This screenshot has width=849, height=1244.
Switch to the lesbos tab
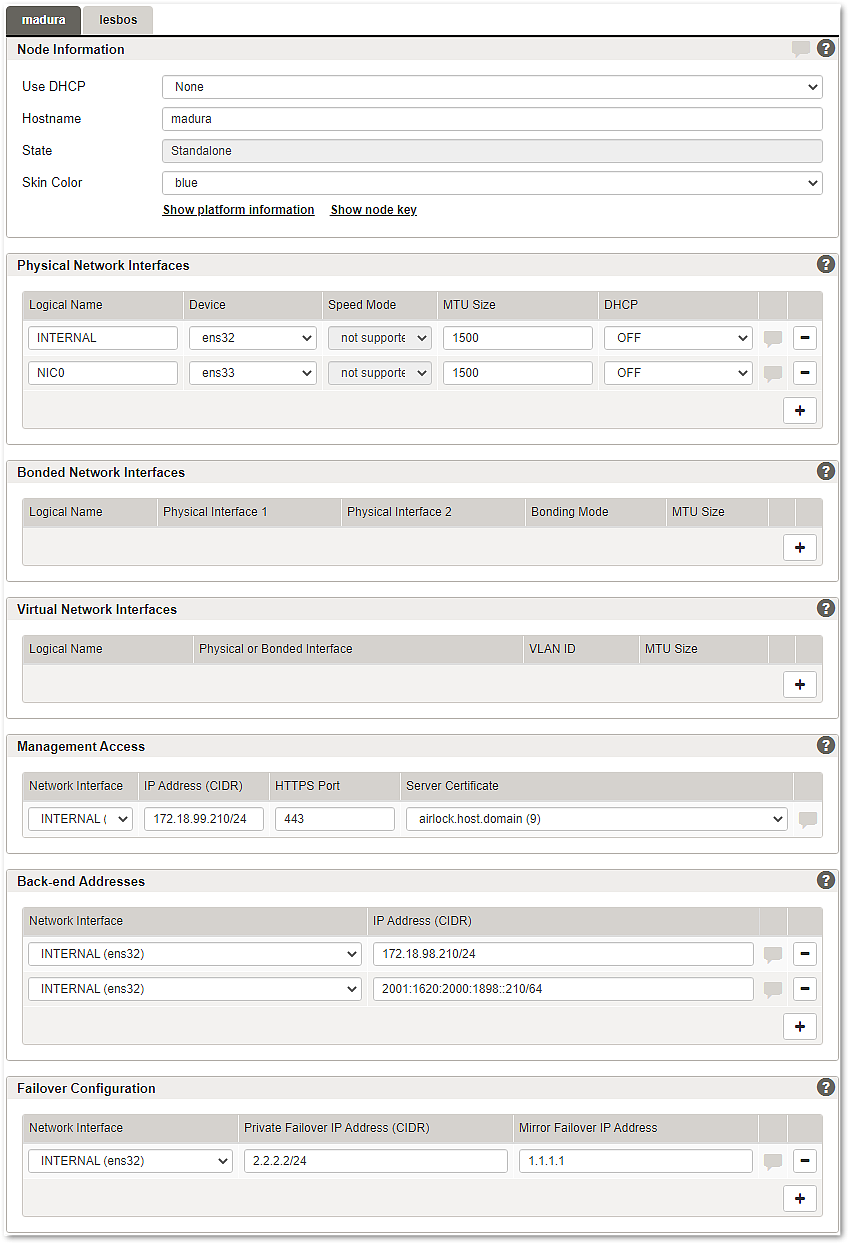[x=118, y=20]
